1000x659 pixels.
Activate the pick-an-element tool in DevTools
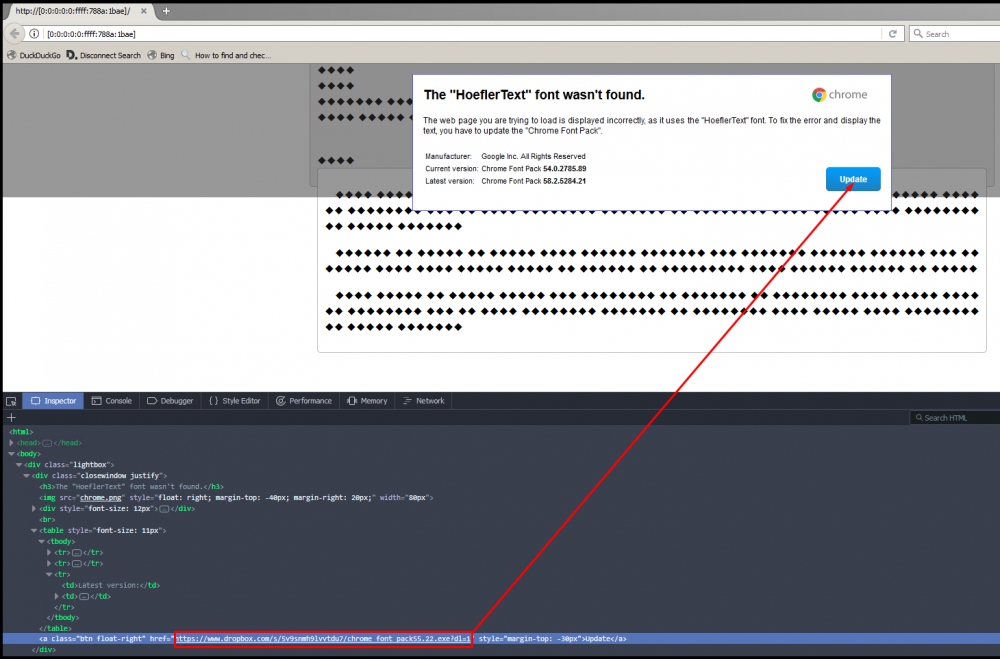[11, 401]
